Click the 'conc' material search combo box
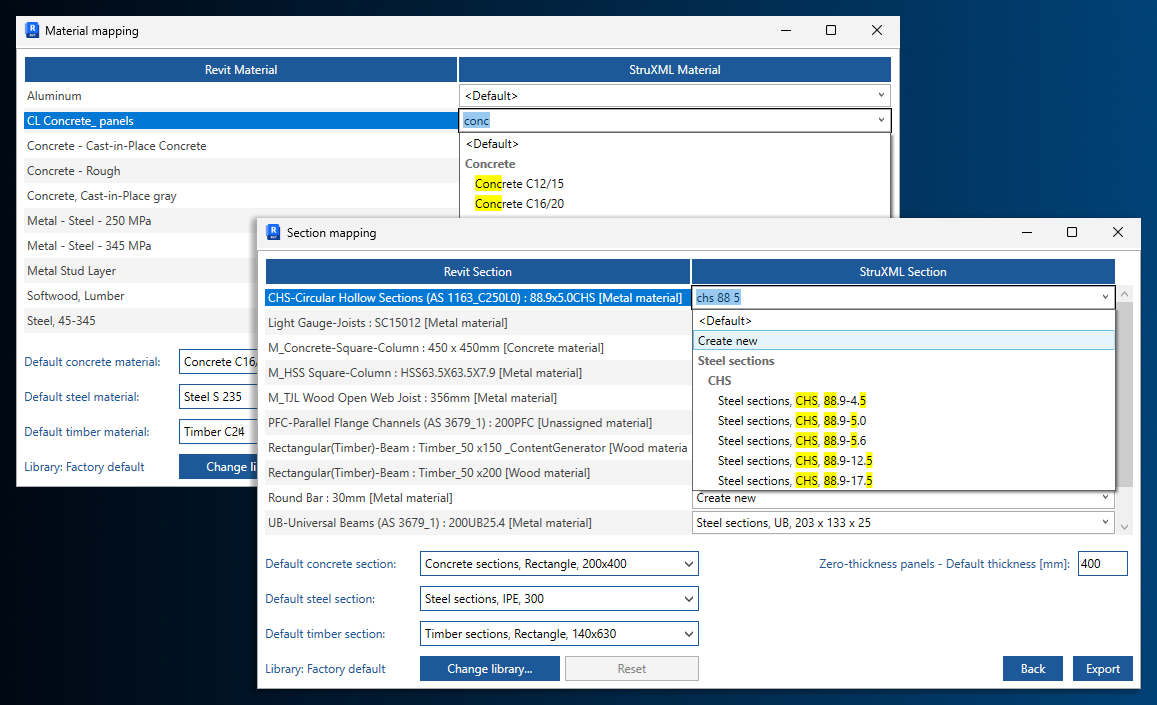 pos(674,120)
